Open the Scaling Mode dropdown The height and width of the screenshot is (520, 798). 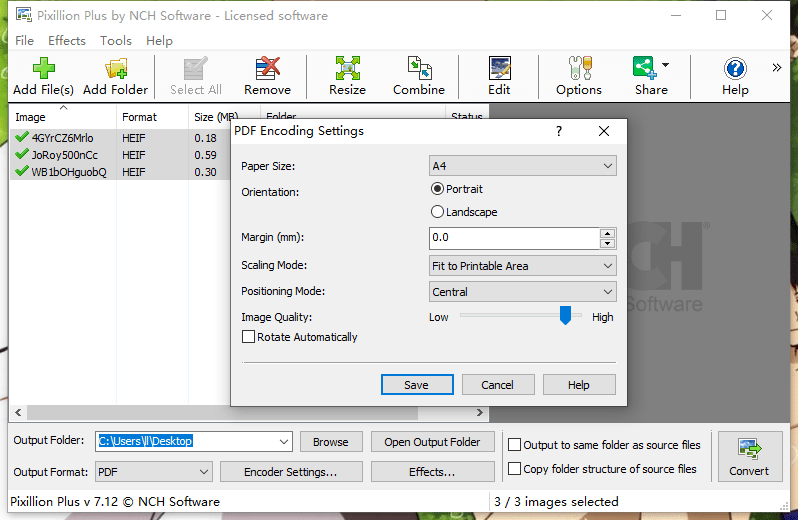(x=523, y=266)
